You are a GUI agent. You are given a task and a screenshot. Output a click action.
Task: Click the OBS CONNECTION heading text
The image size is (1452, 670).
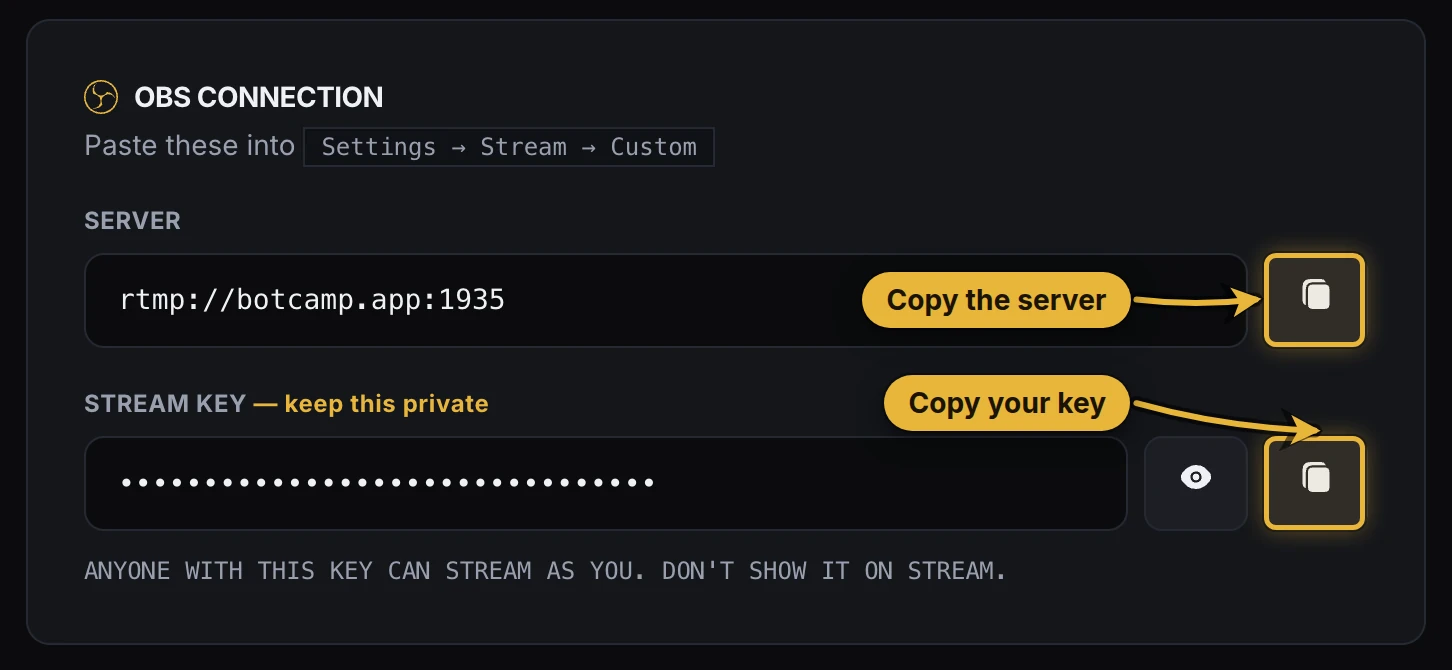[x=258, y=97]
